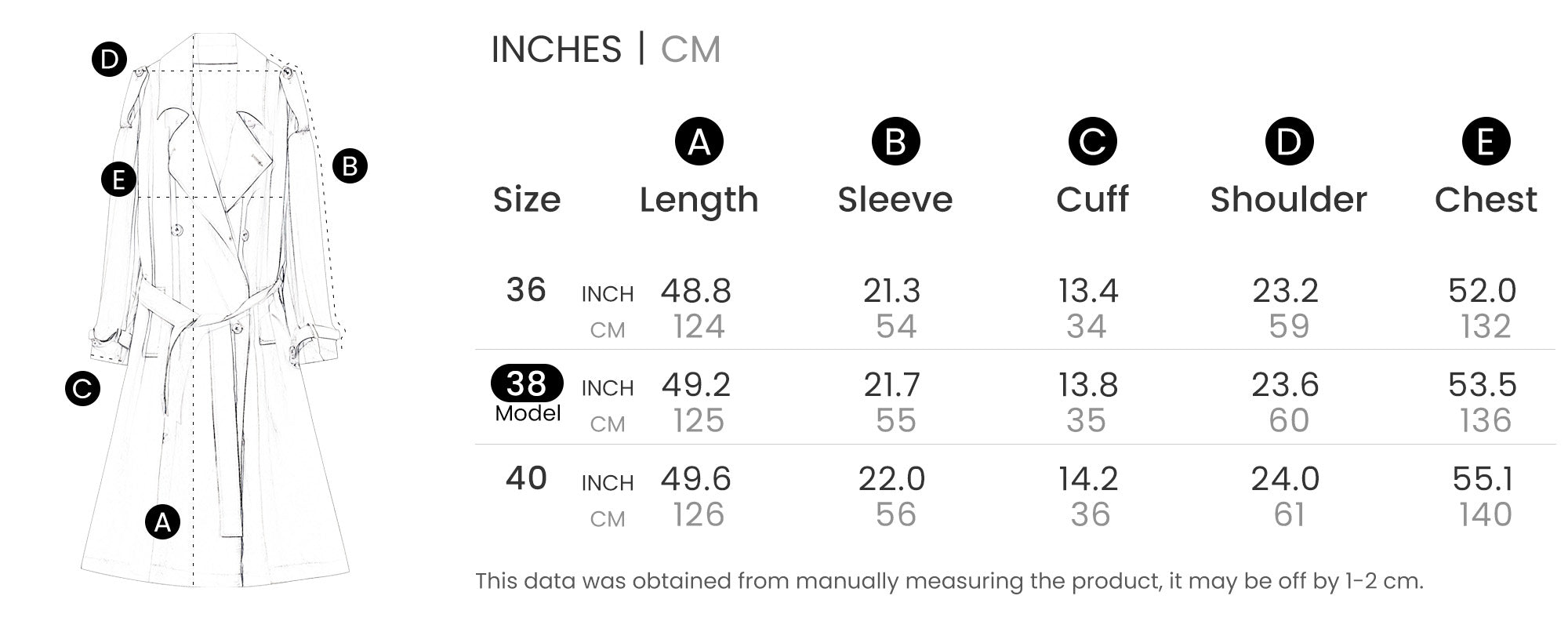Click the C circle above Cuff column
1568x632 pixels.
(x=1092, y=142)
